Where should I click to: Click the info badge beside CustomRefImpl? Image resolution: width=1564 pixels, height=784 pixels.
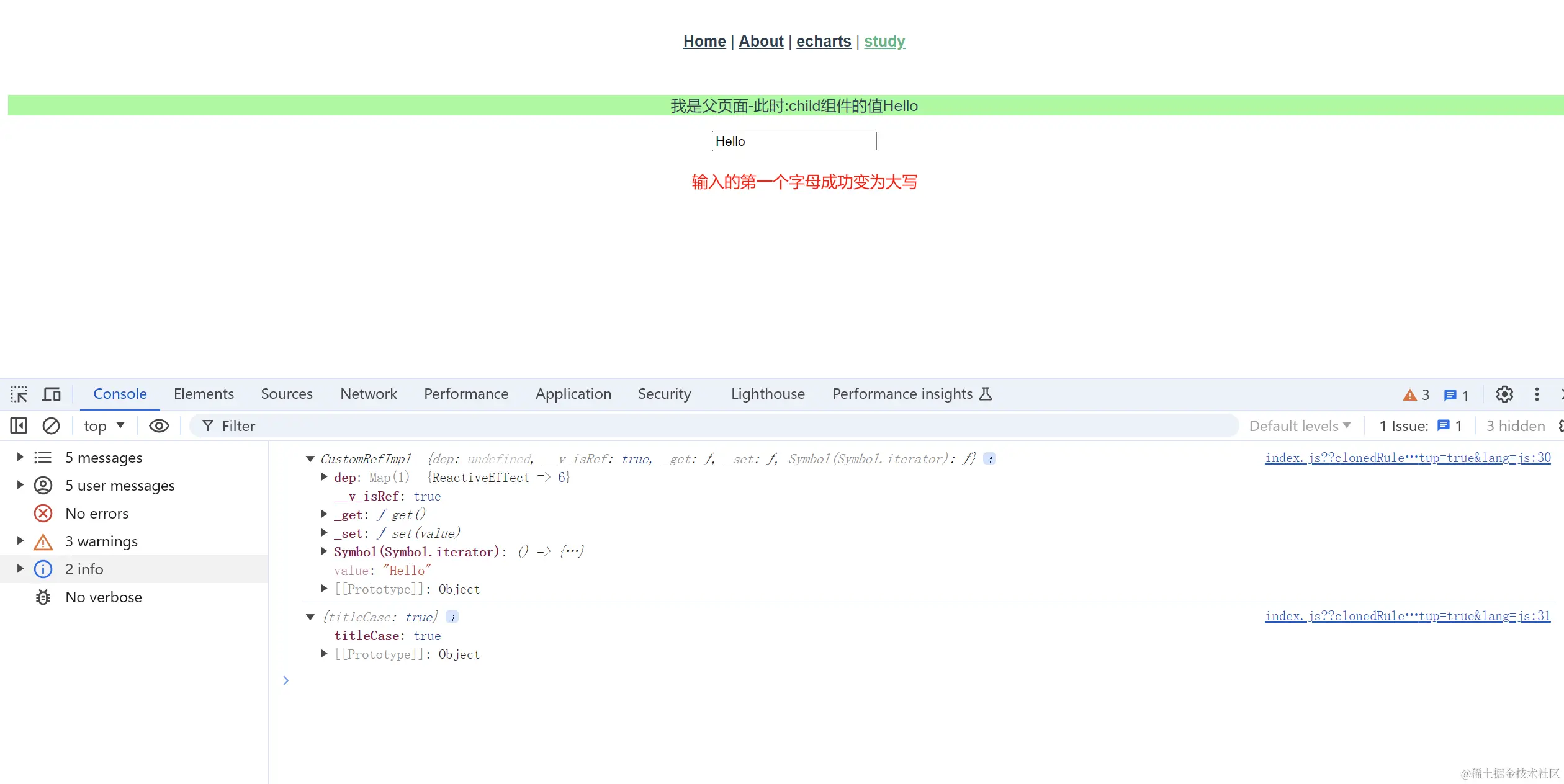(990, 460)
